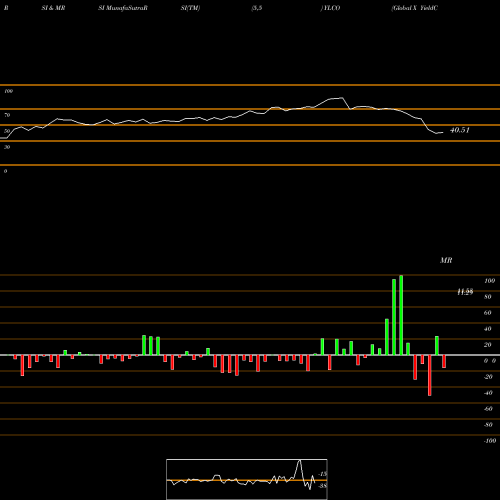Screen dimensions: 500x500
Task: Click the MR axis label 100
Action: click(x=490, y=281)
